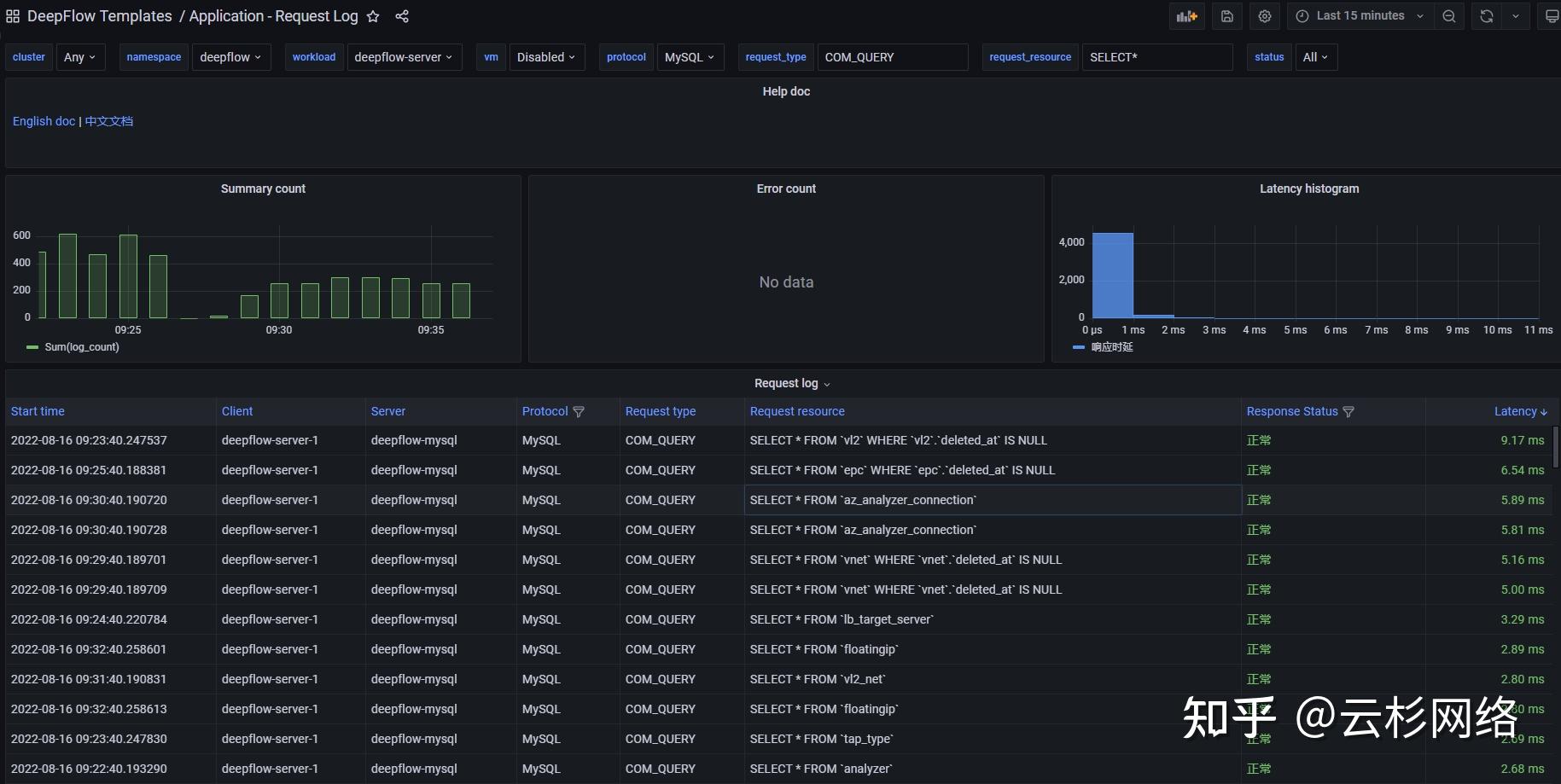Open the English doc link
1561x784 pixels.
click(x=44, y=121)
